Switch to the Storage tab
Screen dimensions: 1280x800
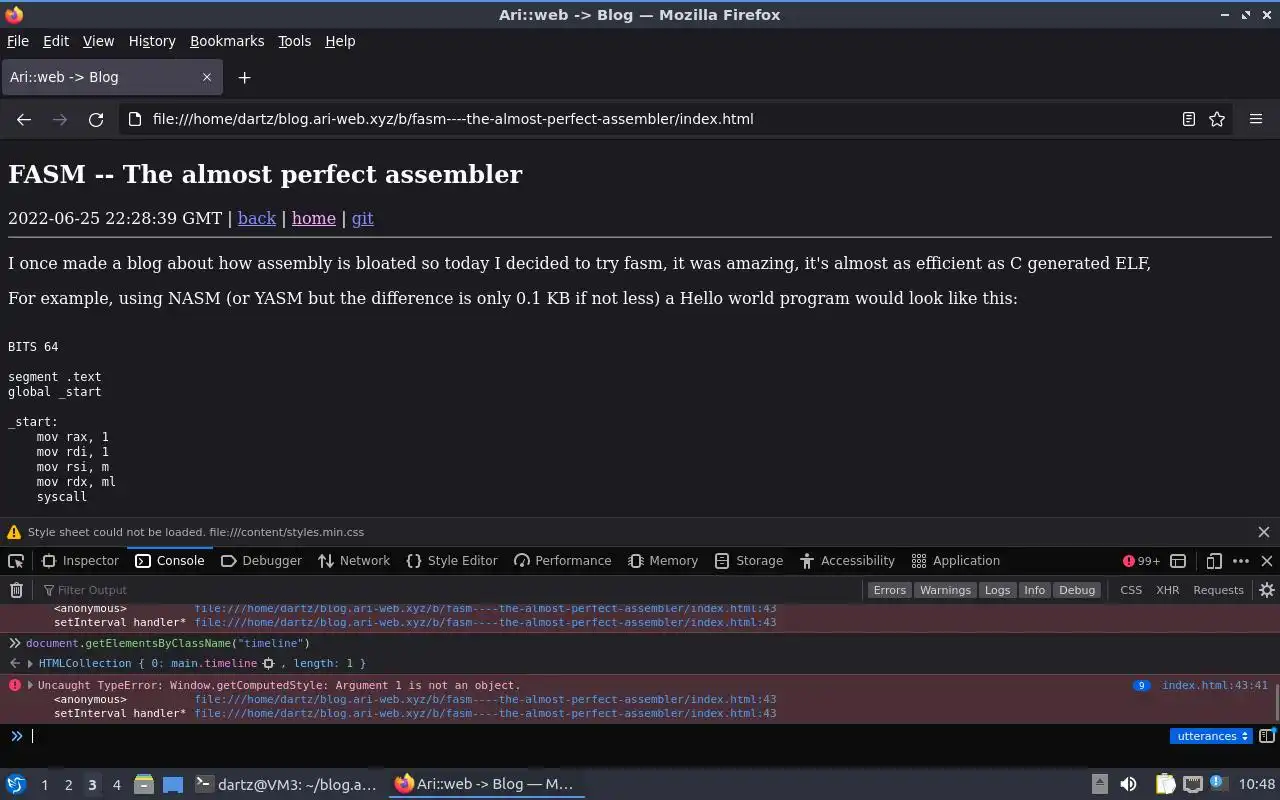click(x=749, y=561)
